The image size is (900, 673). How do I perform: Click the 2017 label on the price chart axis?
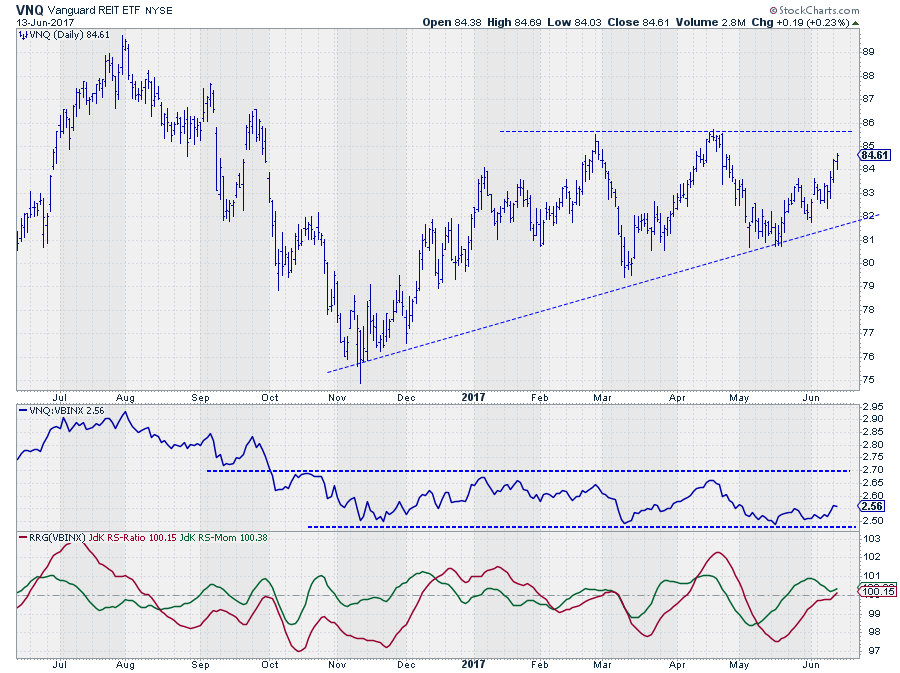[x=475, y=397]
